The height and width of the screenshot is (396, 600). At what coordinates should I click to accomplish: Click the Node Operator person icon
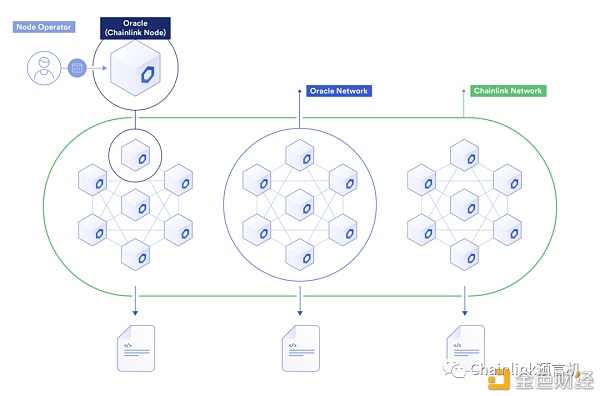coord(44,68)
